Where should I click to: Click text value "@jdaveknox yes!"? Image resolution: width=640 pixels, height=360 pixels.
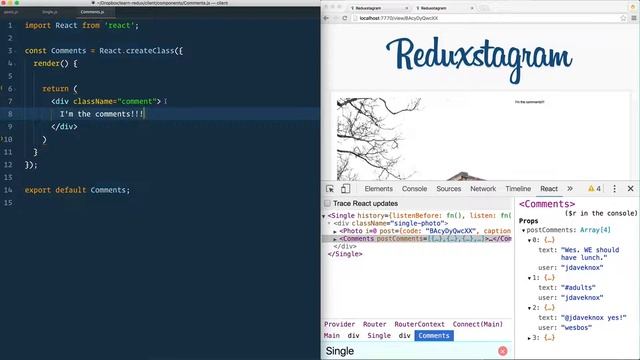[593, 318]
